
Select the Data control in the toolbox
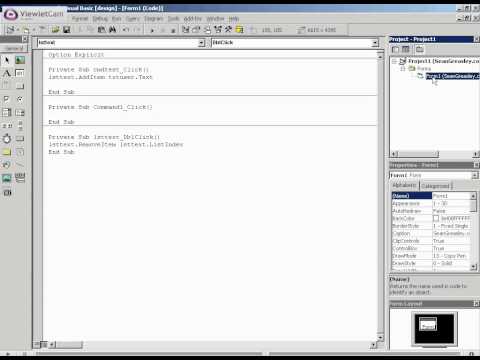click(x=20, y=178)
